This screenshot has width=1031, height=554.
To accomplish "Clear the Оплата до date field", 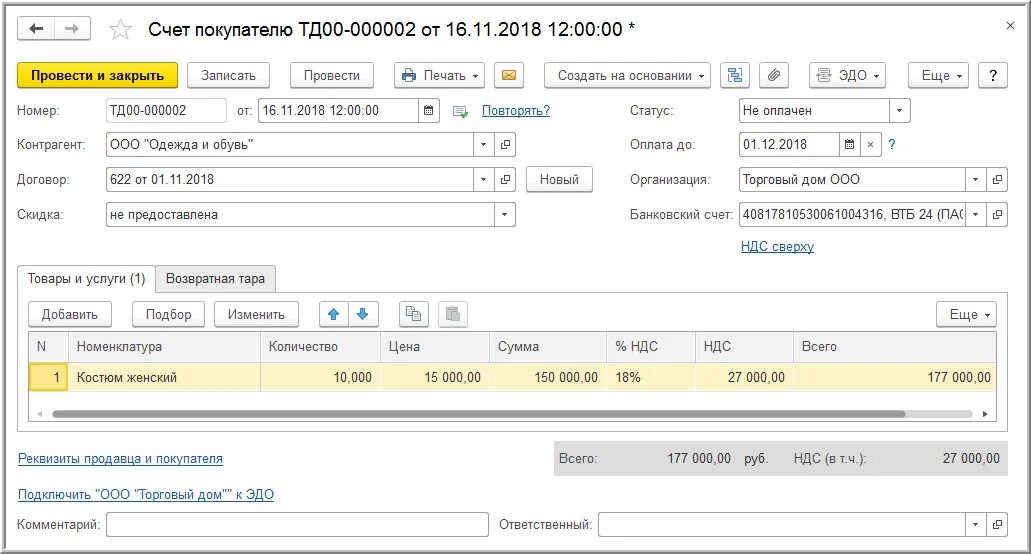I will point(870,145).
